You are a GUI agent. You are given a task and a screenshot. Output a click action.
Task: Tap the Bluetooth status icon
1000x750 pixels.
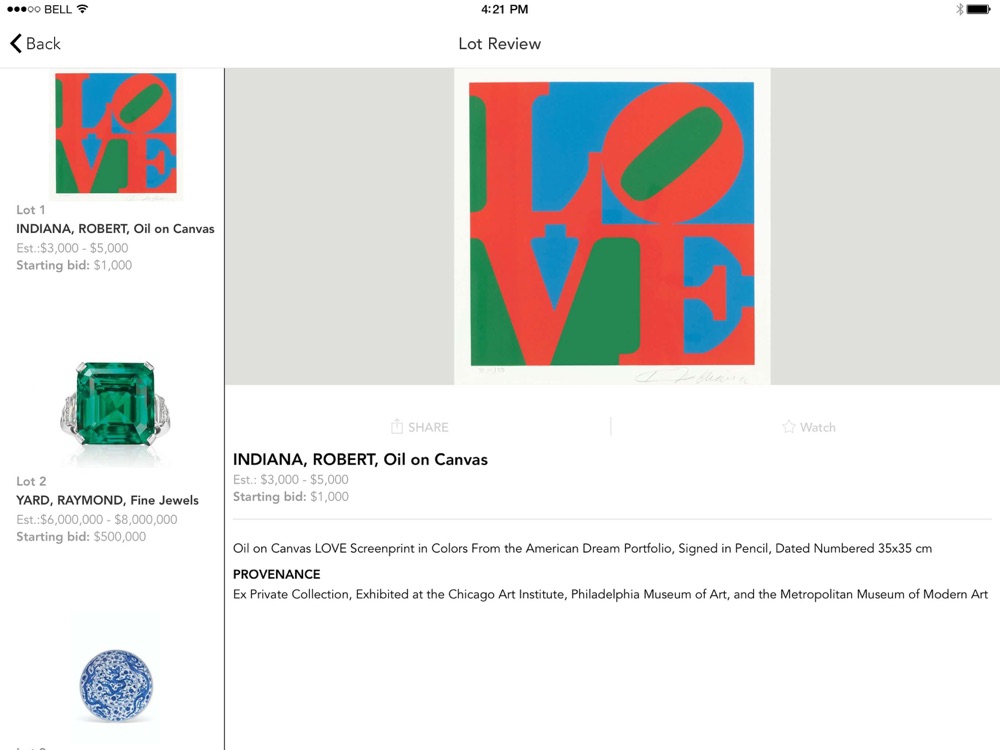[x=959, y=9]
